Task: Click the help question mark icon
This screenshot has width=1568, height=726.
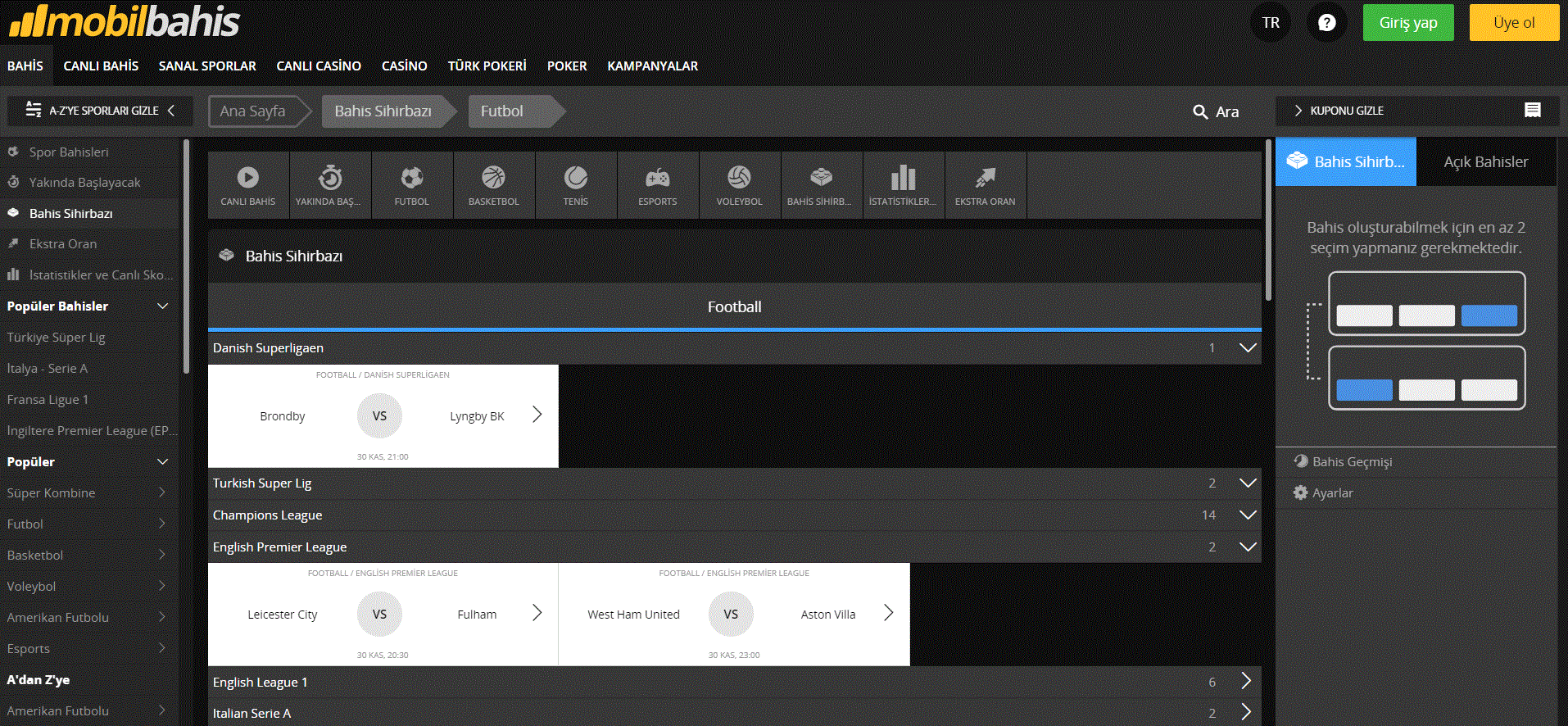Action: [x=1327, y=23]
